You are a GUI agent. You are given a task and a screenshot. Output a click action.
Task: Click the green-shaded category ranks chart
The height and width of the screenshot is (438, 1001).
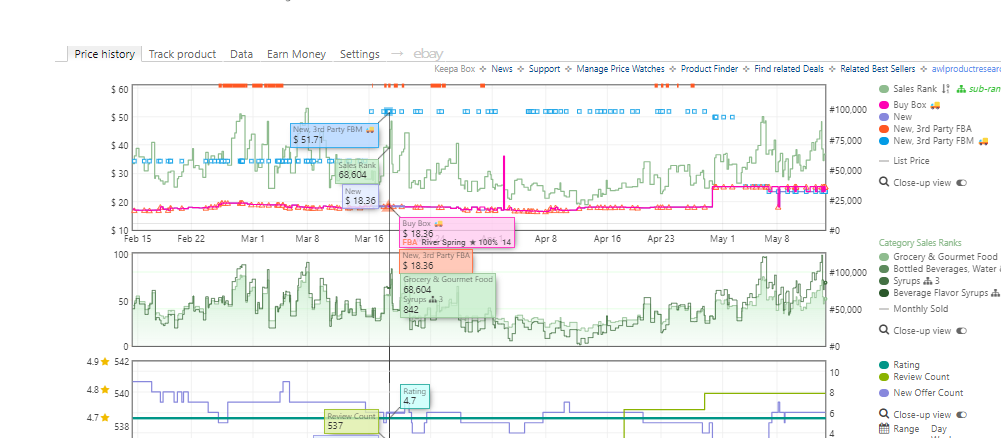click(x=479, y=300)
